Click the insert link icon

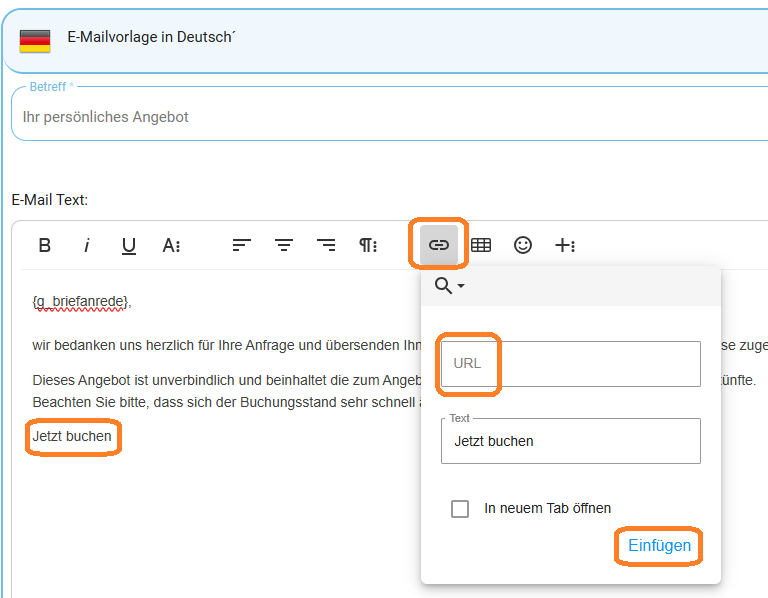click(x=439, y=245)
